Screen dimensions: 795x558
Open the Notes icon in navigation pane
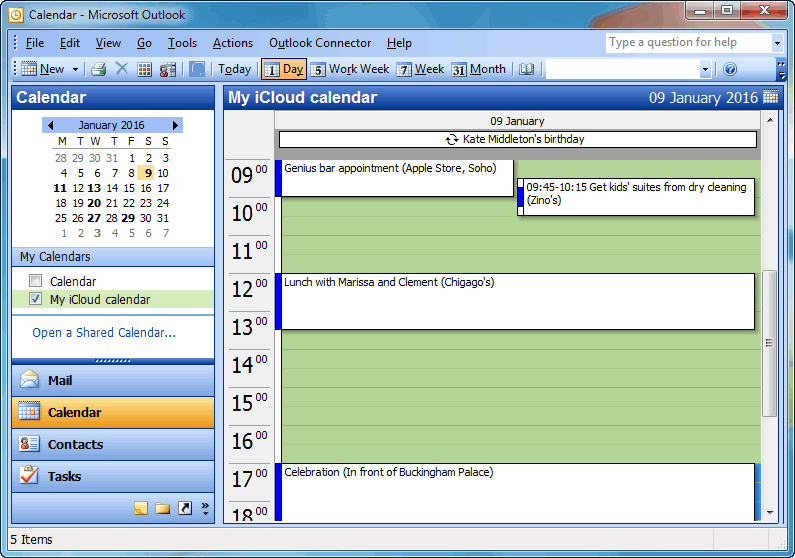click(x=141, y=508)
